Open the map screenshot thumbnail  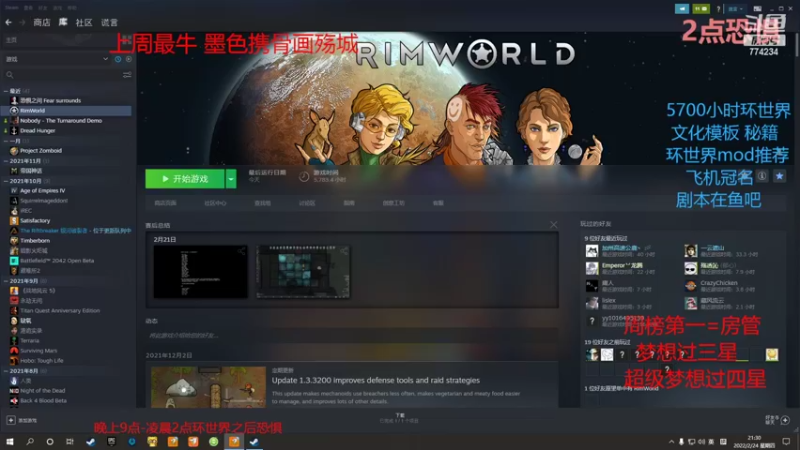point(303,271)
